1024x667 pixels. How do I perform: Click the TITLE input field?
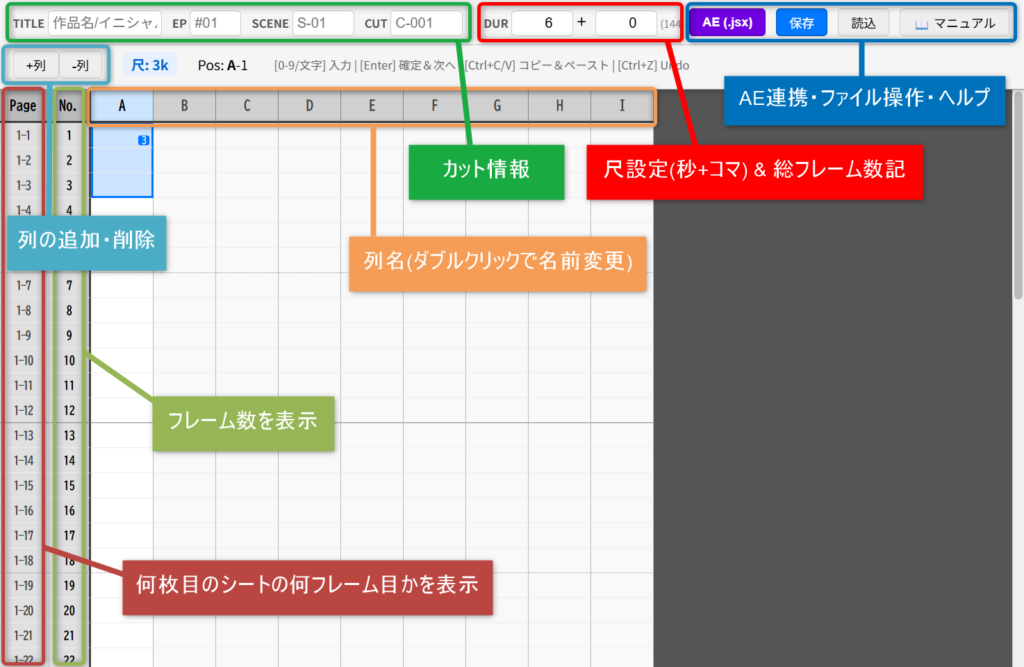105,23
